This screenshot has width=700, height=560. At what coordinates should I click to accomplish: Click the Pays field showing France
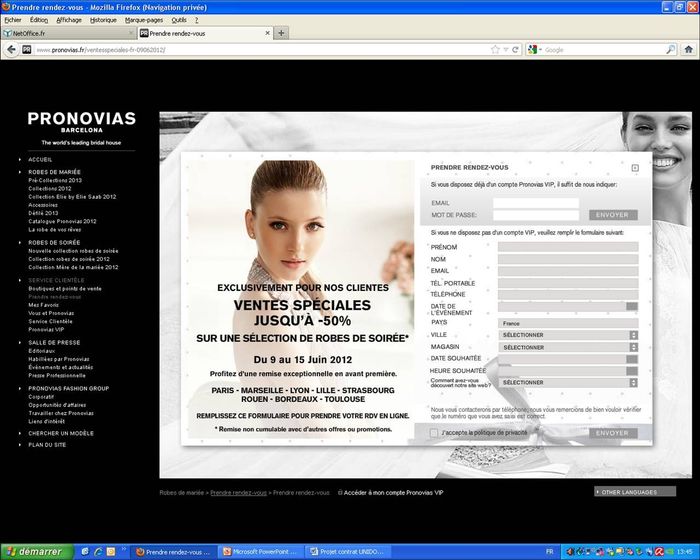coord(568,323)
